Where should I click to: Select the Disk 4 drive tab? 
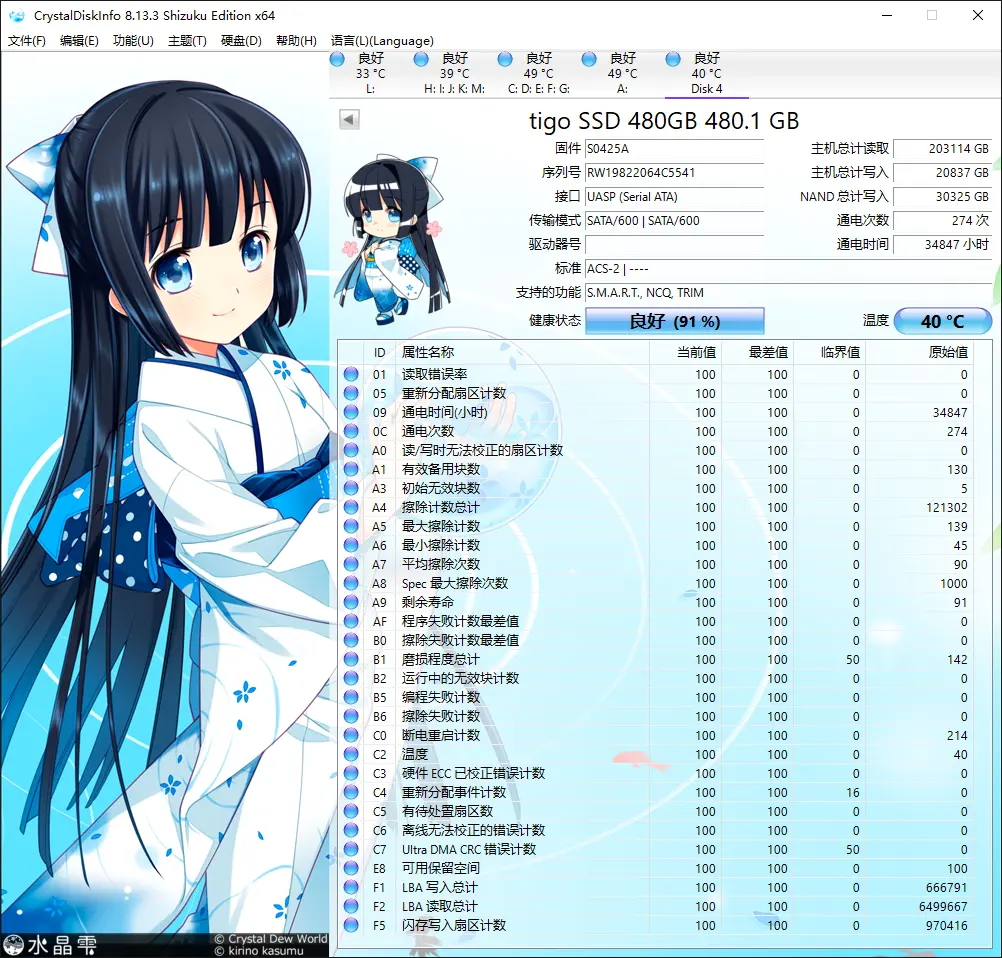[707, 73]
